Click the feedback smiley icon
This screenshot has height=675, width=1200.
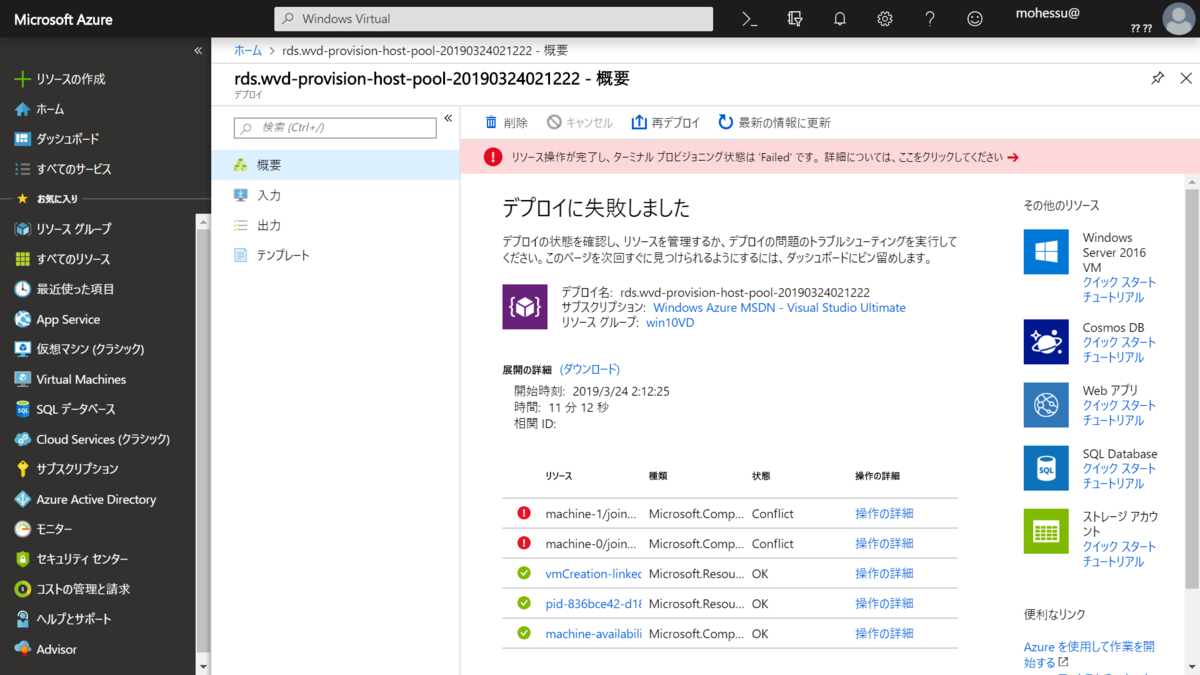pos(975,19)
